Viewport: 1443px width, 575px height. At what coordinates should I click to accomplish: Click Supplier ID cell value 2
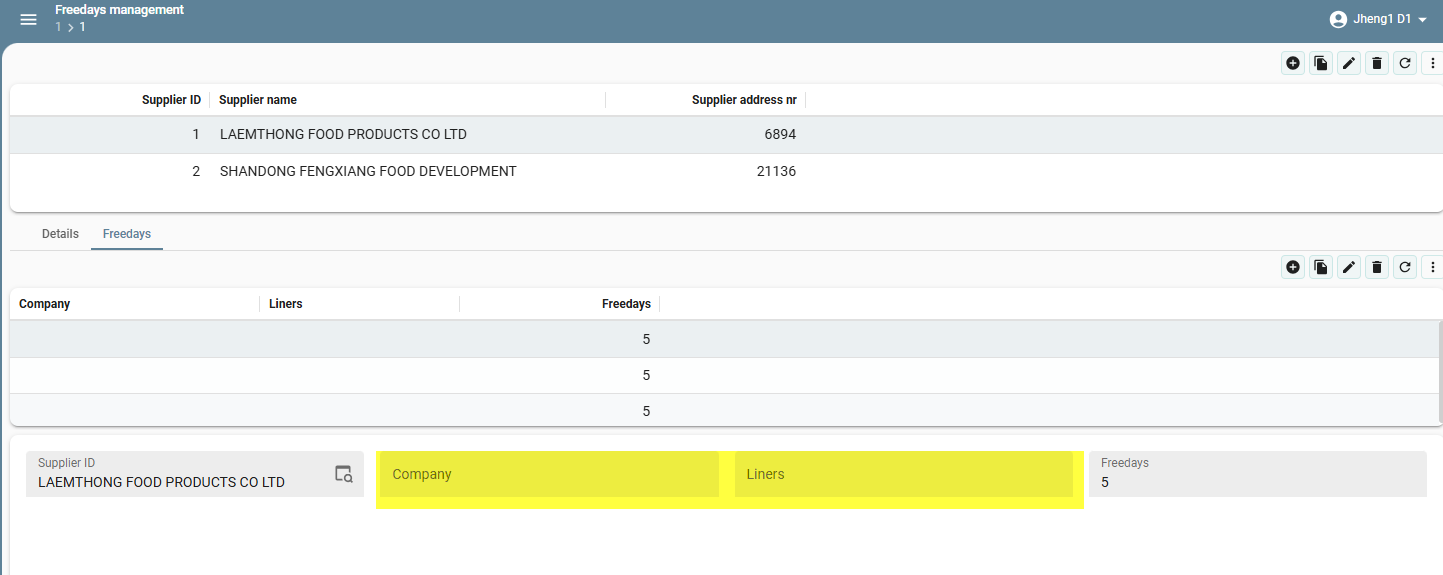(196, 171)
